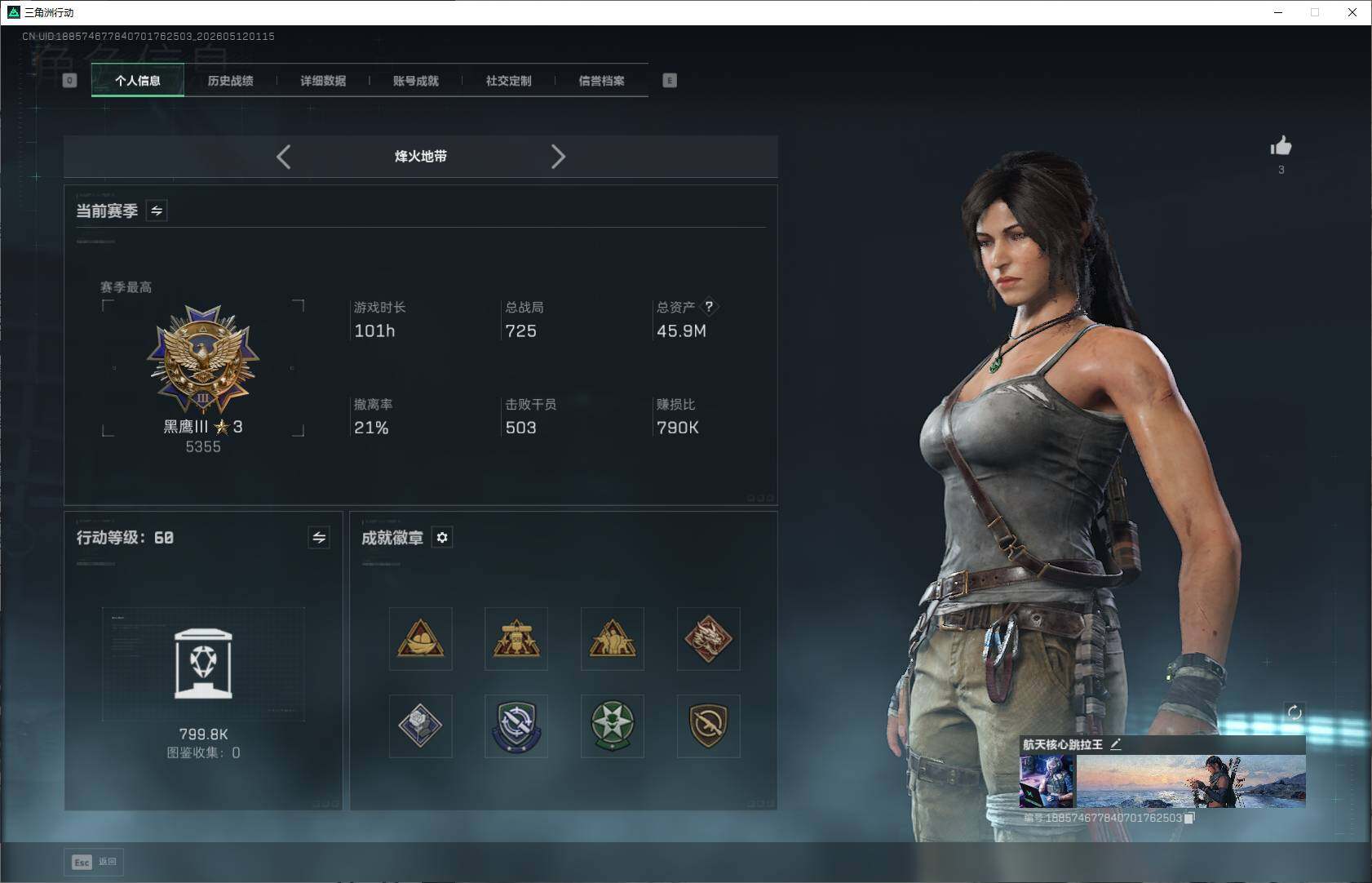Click the 击败干员 label
The width and height of the screenshot is (1372, 883).
click(x=531, y=405)
